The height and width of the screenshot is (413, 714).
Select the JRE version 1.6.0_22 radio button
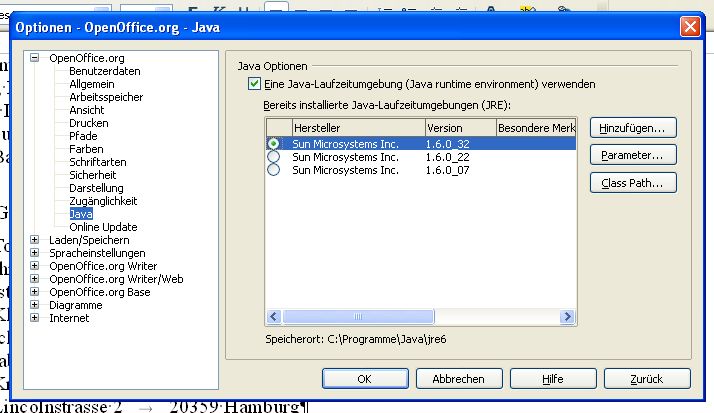click(274, 157)
